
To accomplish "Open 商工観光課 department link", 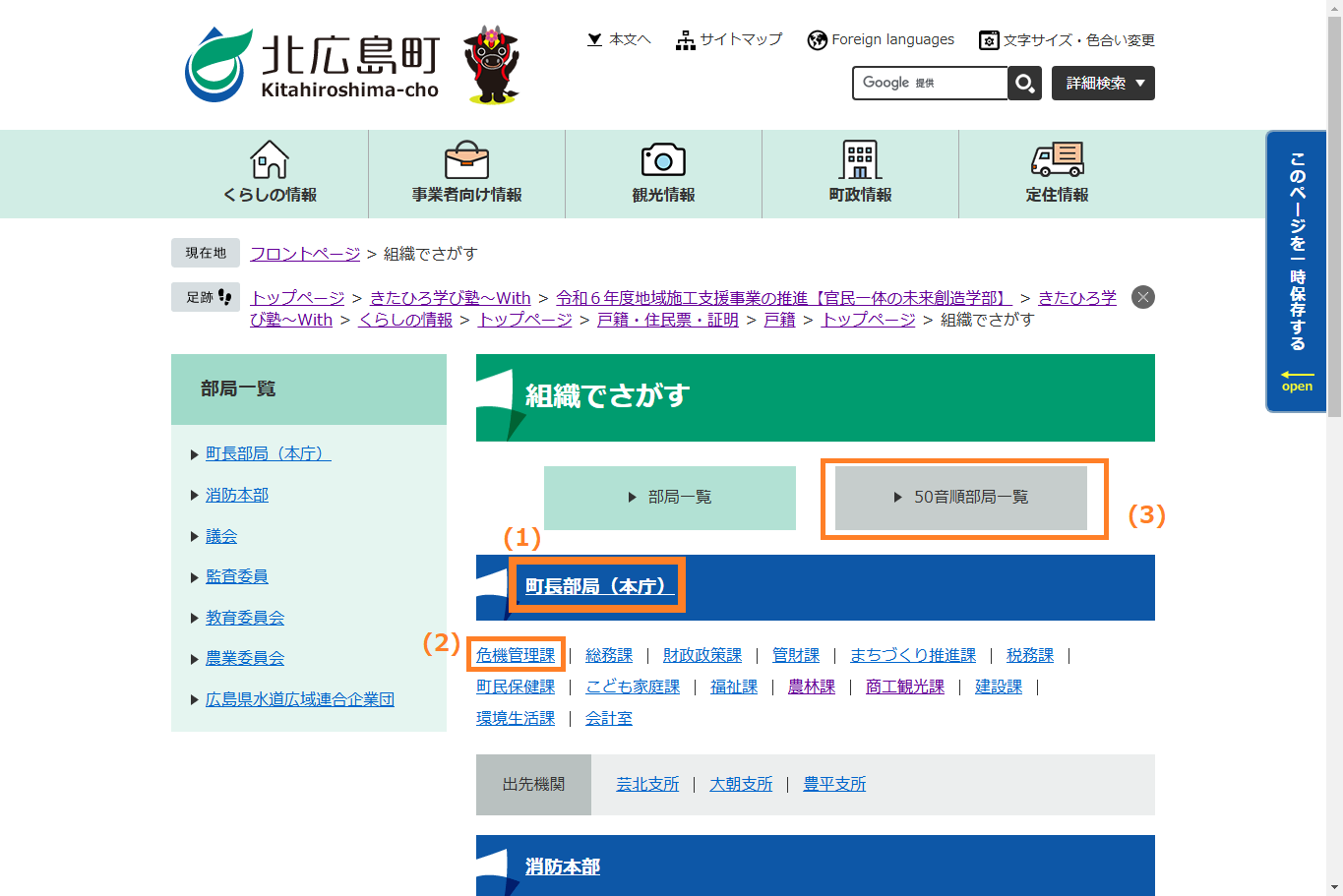I will (x=905, y=687).
